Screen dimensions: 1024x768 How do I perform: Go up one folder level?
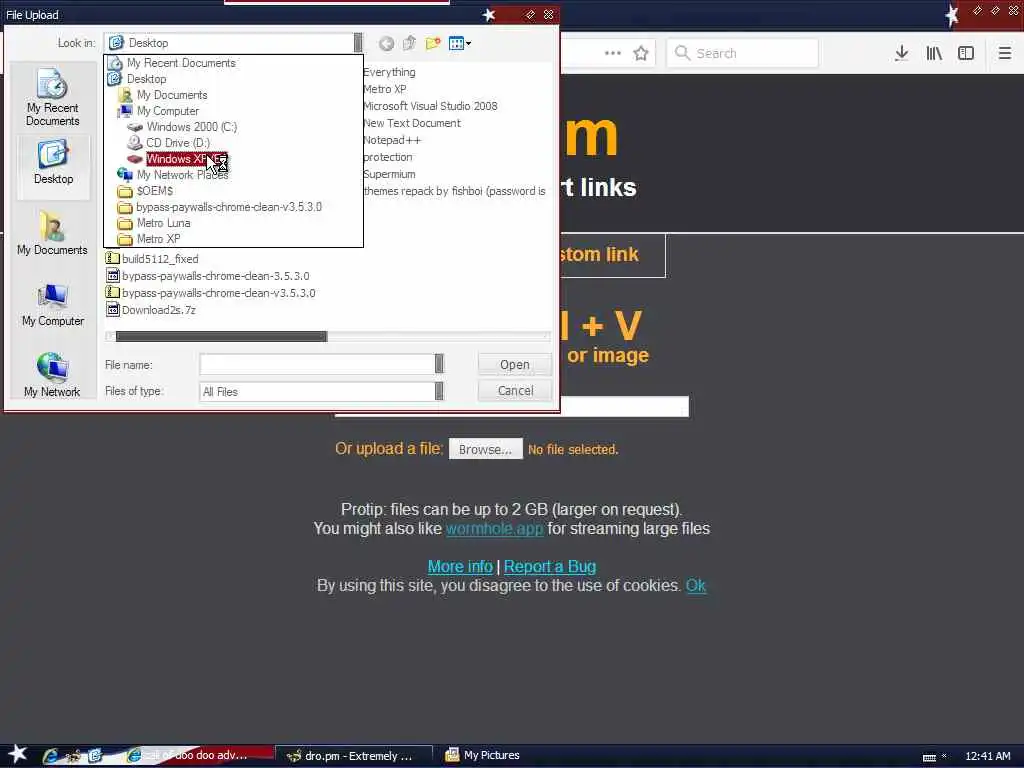409,44
